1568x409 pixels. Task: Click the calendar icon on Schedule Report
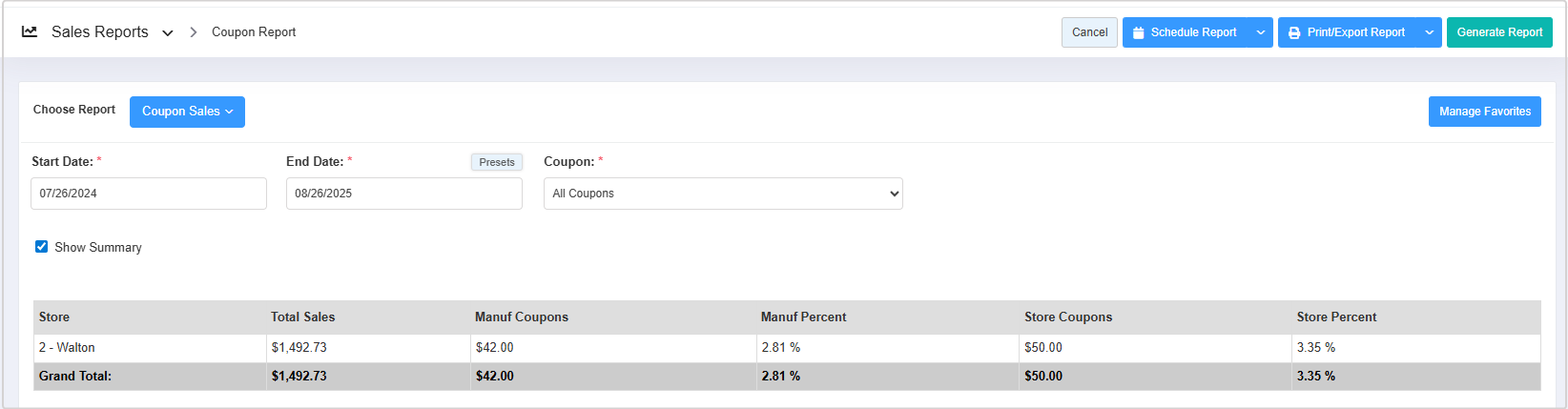1138,32
